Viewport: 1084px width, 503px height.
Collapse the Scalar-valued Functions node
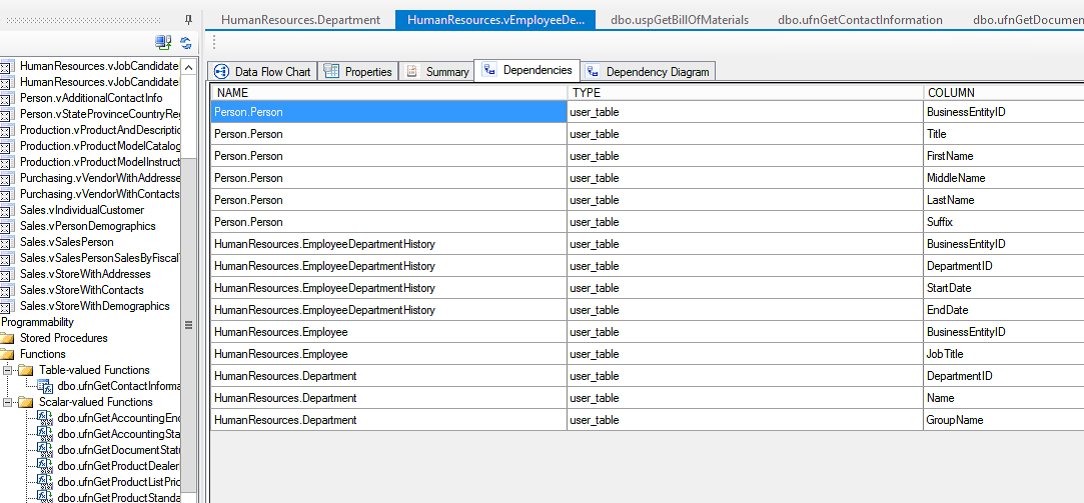point(8,402)
